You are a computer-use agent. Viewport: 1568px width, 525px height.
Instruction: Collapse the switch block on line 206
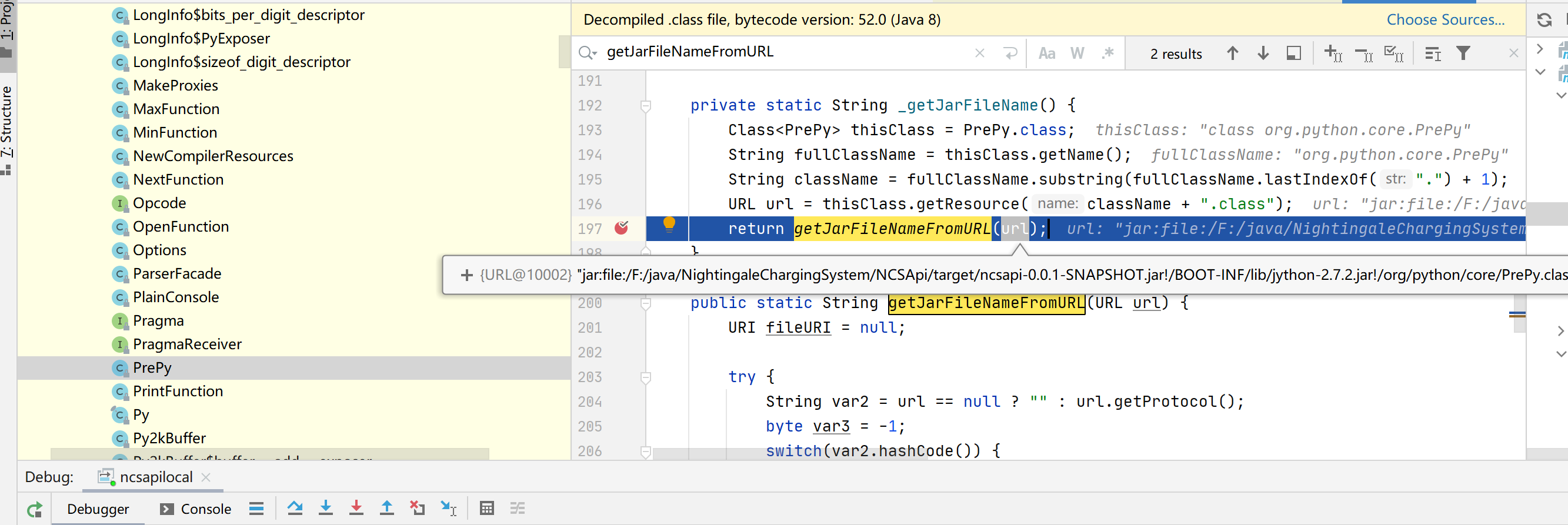pyautogui.click(x=646, y=452)
